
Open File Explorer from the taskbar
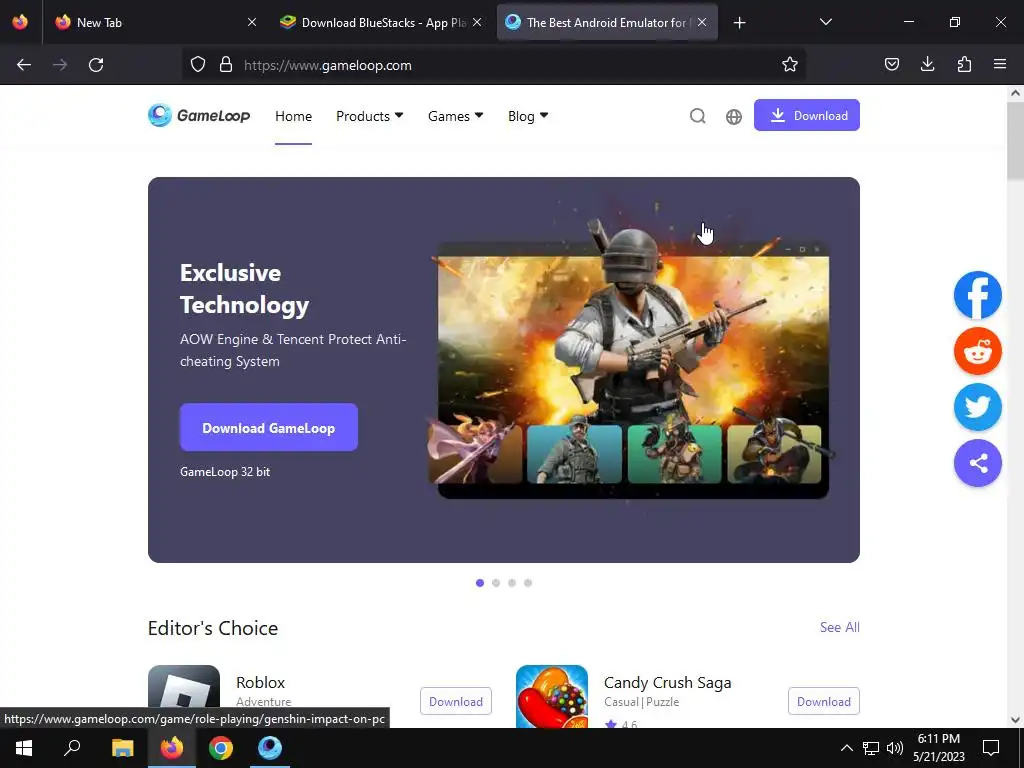[122, 748]
